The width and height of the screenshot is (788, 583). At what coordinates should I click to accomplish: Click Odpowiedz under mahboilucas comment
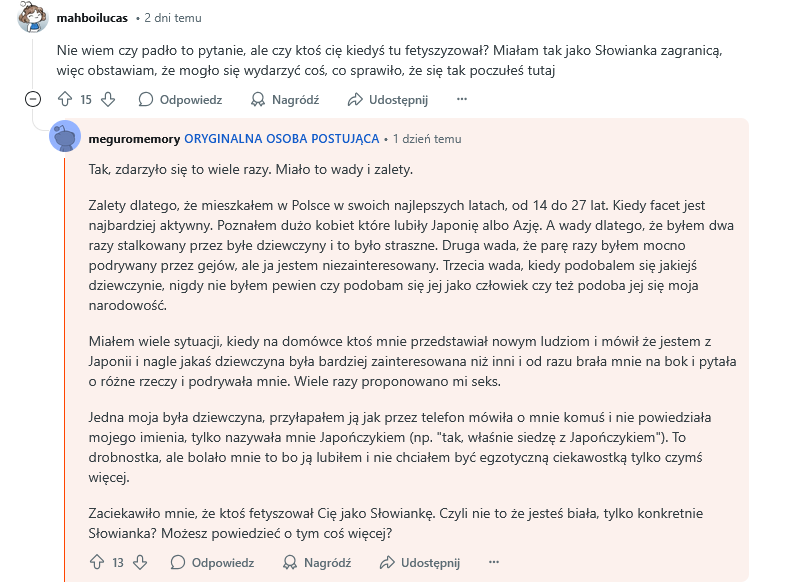pos(180,99)
